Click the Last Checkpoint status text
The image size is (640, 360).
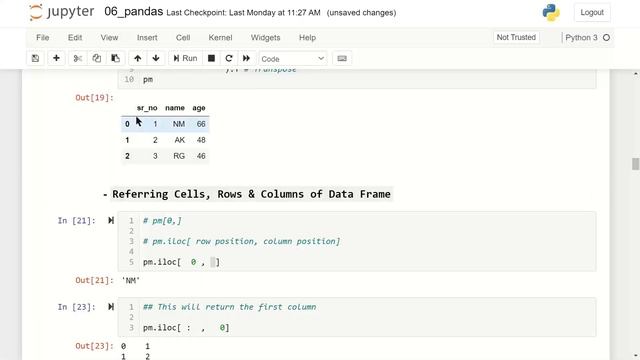pyautogui.click(x=243, y=13)
